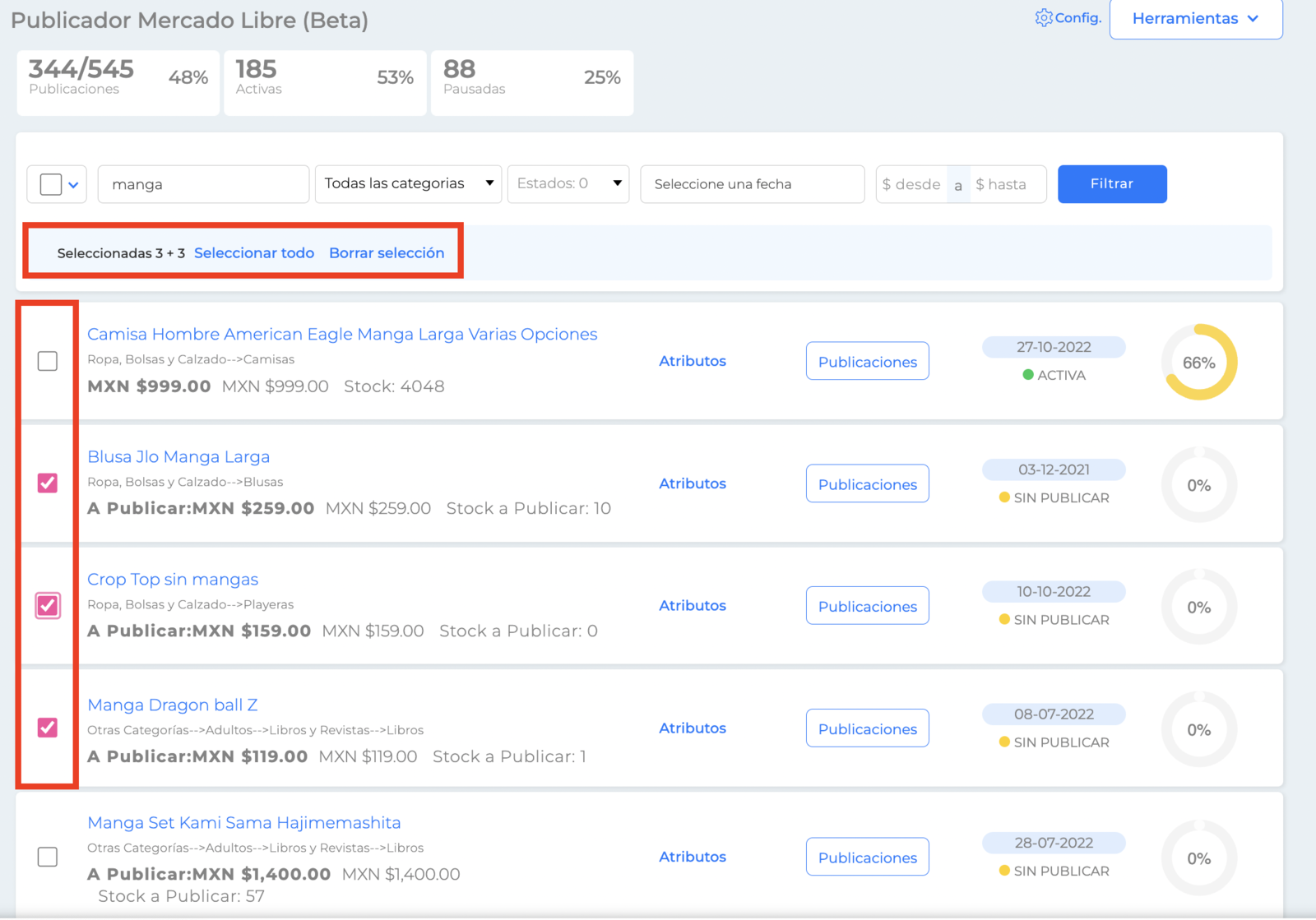The height and width of the screenshot is (920, 1316).
Task: Uncheck the Blusa Jlo Manga Larga checkbox
Action: tap(48, 483)
